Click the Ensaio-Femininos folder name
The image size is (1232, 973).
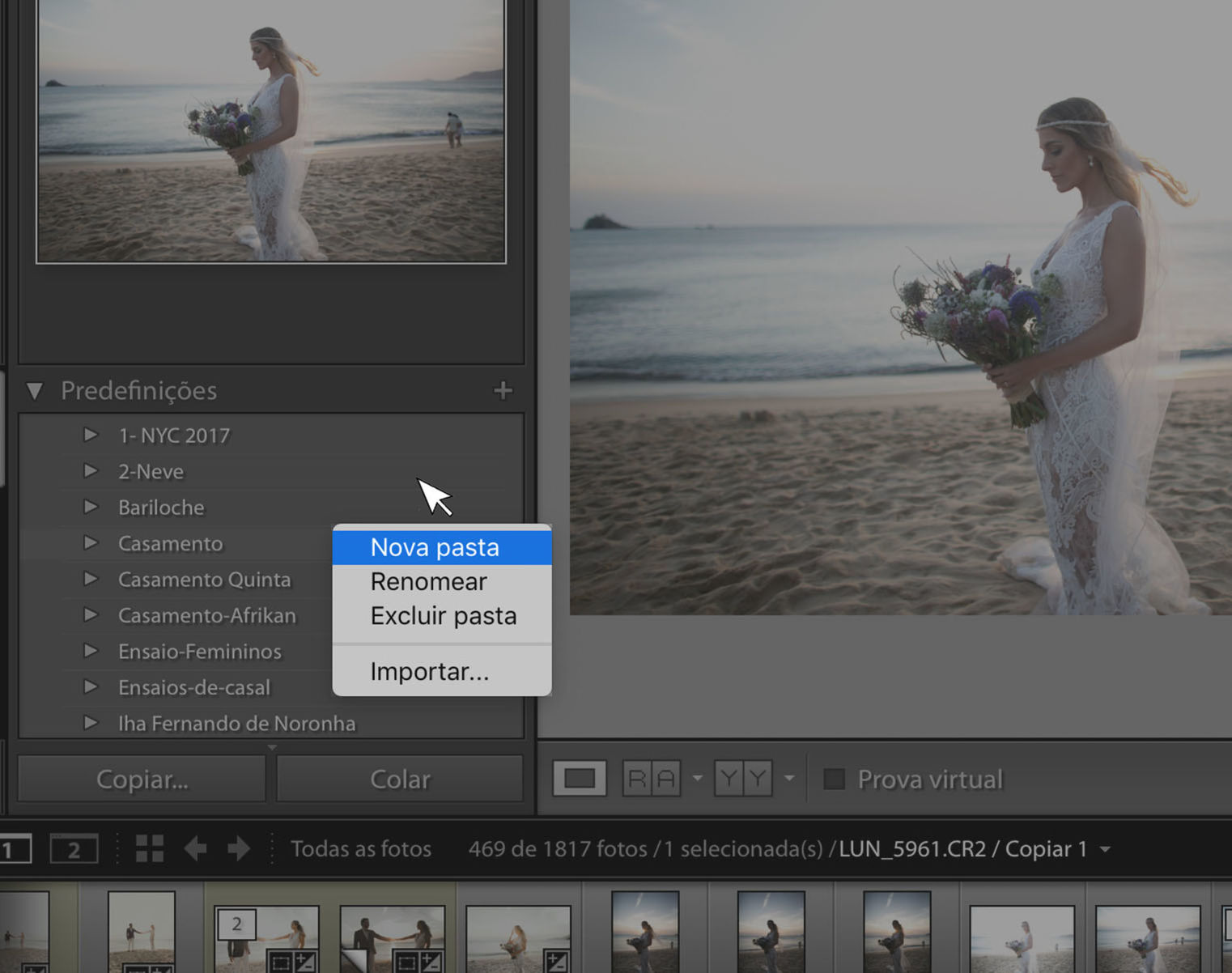pos(200,652)
